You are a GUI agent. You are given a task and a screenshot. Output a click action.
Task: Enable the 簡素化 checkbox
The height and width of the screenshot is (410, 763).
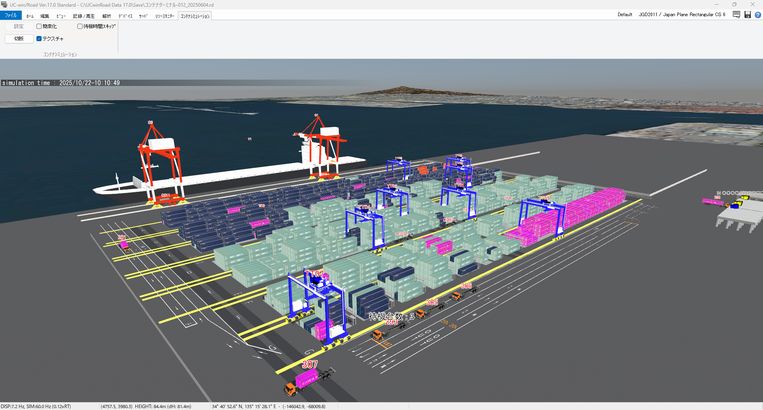tap(39, 26)
